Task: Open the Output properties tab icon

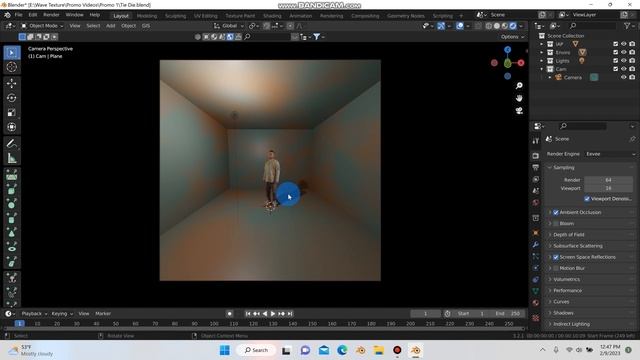Action: pos(536,167)
